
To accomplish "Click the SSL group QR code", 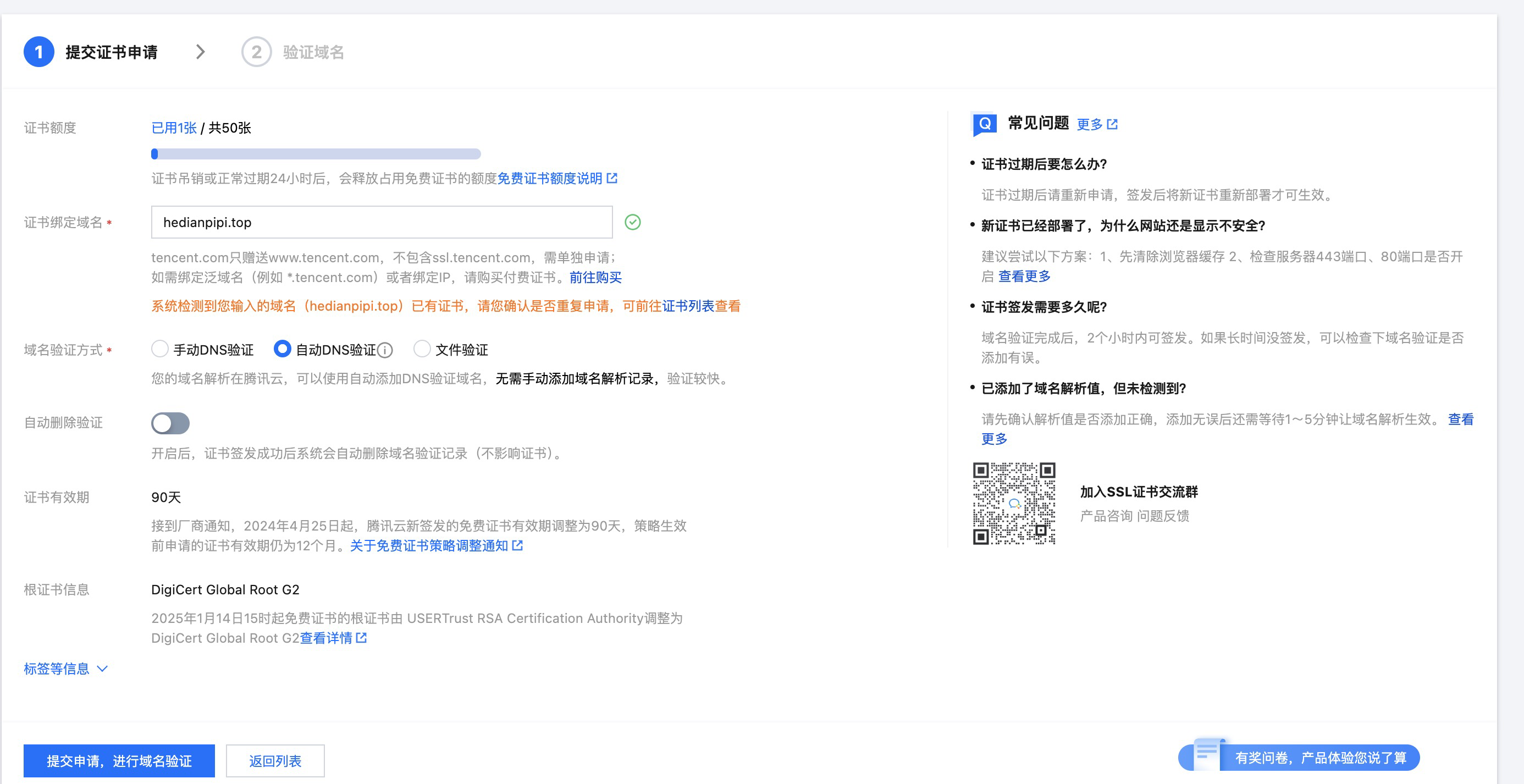I will [1014, 503].
